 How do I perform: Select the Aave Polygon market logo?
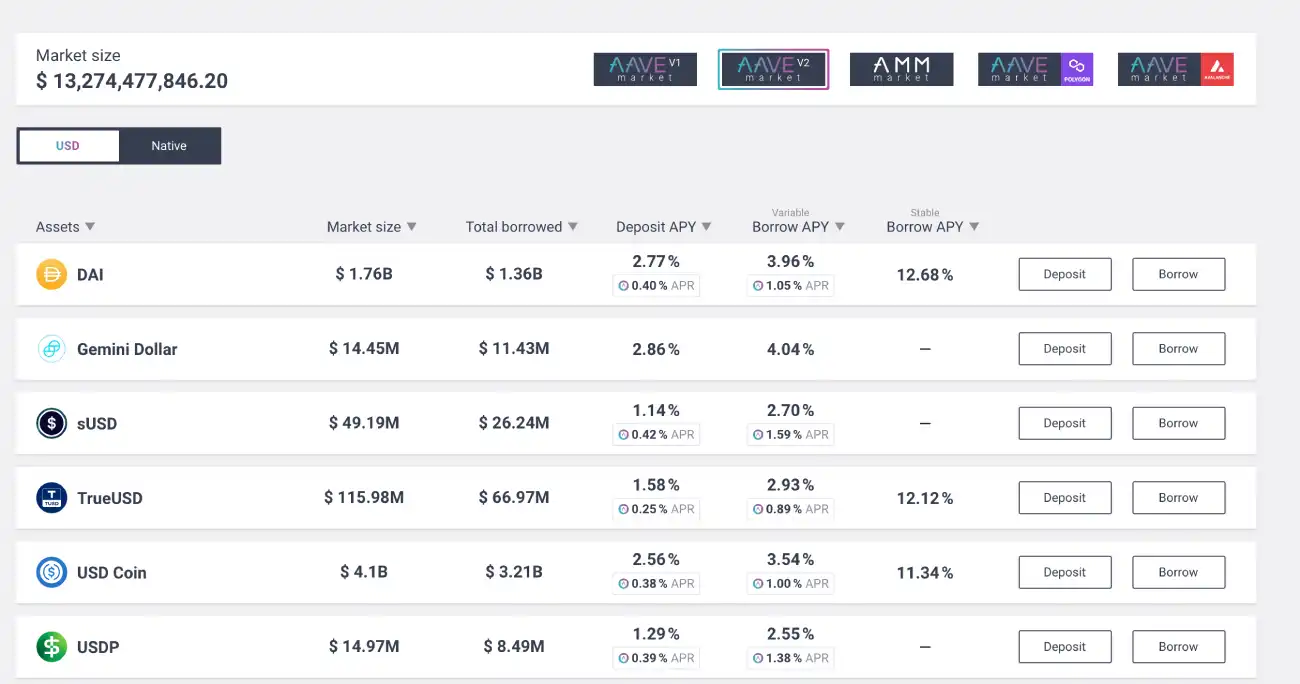tap(1035, 69)
